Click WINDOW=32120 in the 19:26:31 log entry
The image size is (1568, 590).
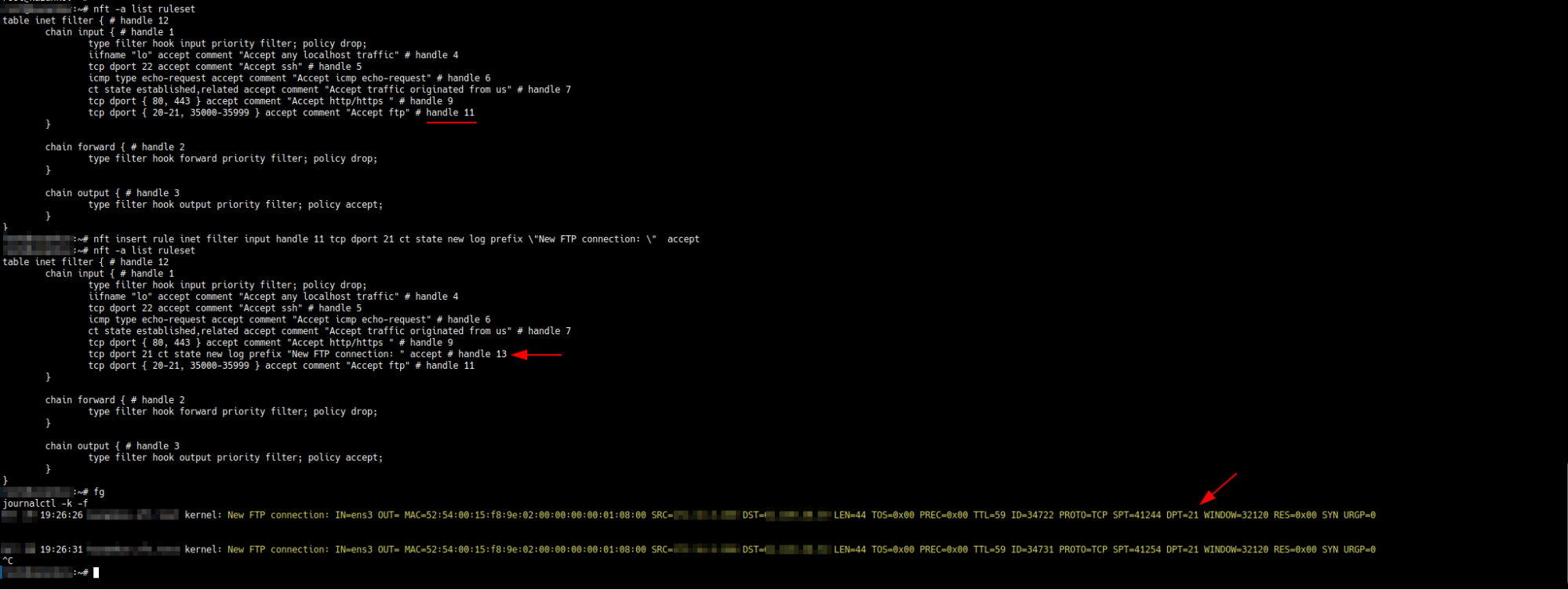[x=1235, y=550]
